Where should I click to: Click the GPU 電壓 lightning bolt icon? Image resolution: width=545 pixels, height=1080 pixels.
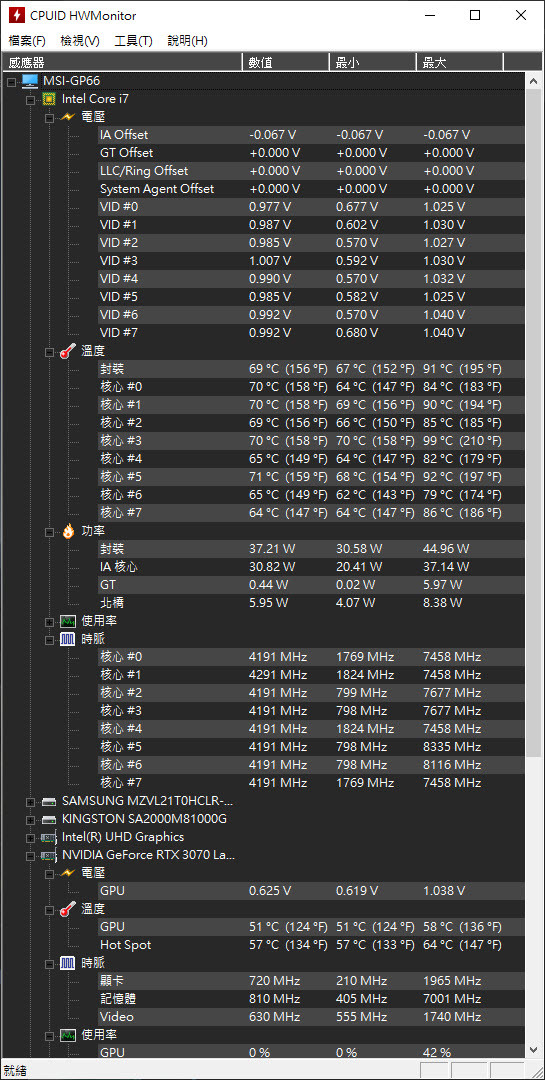tap(68, 873)
